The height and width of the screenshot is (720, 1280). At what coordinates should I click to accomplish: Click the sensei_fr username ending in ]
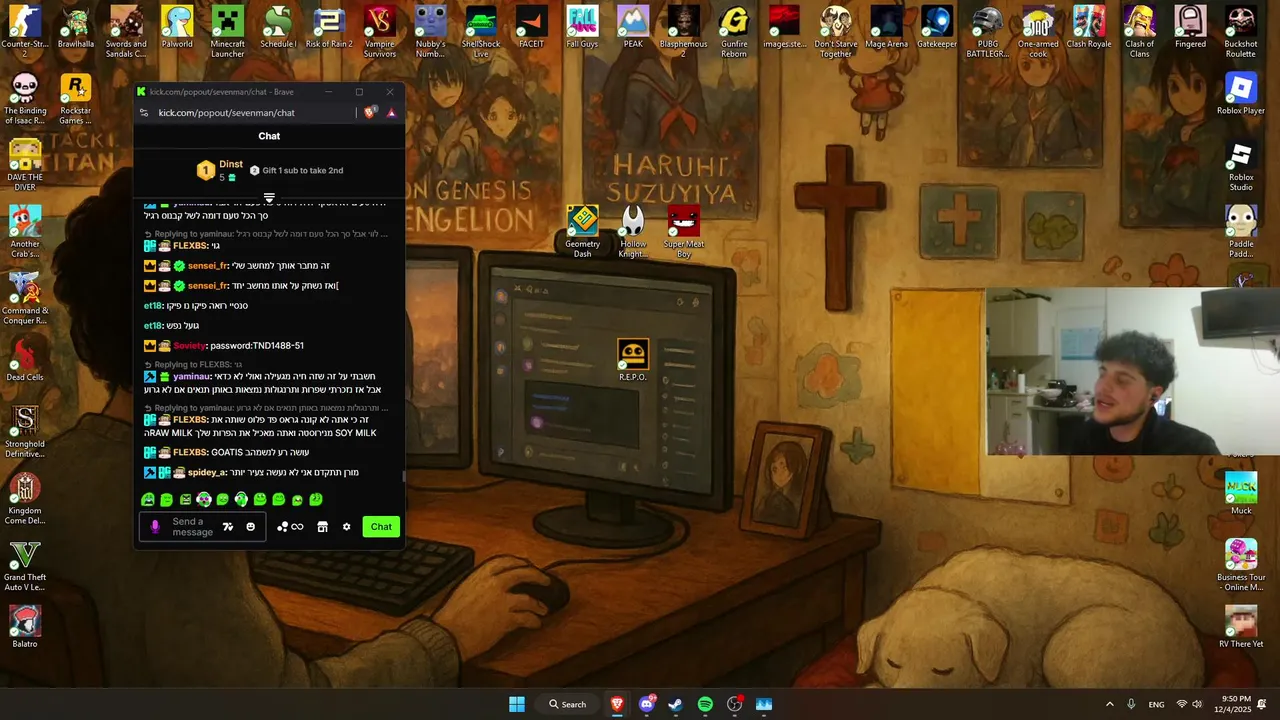pyautogui.click(x=207, y=286)
